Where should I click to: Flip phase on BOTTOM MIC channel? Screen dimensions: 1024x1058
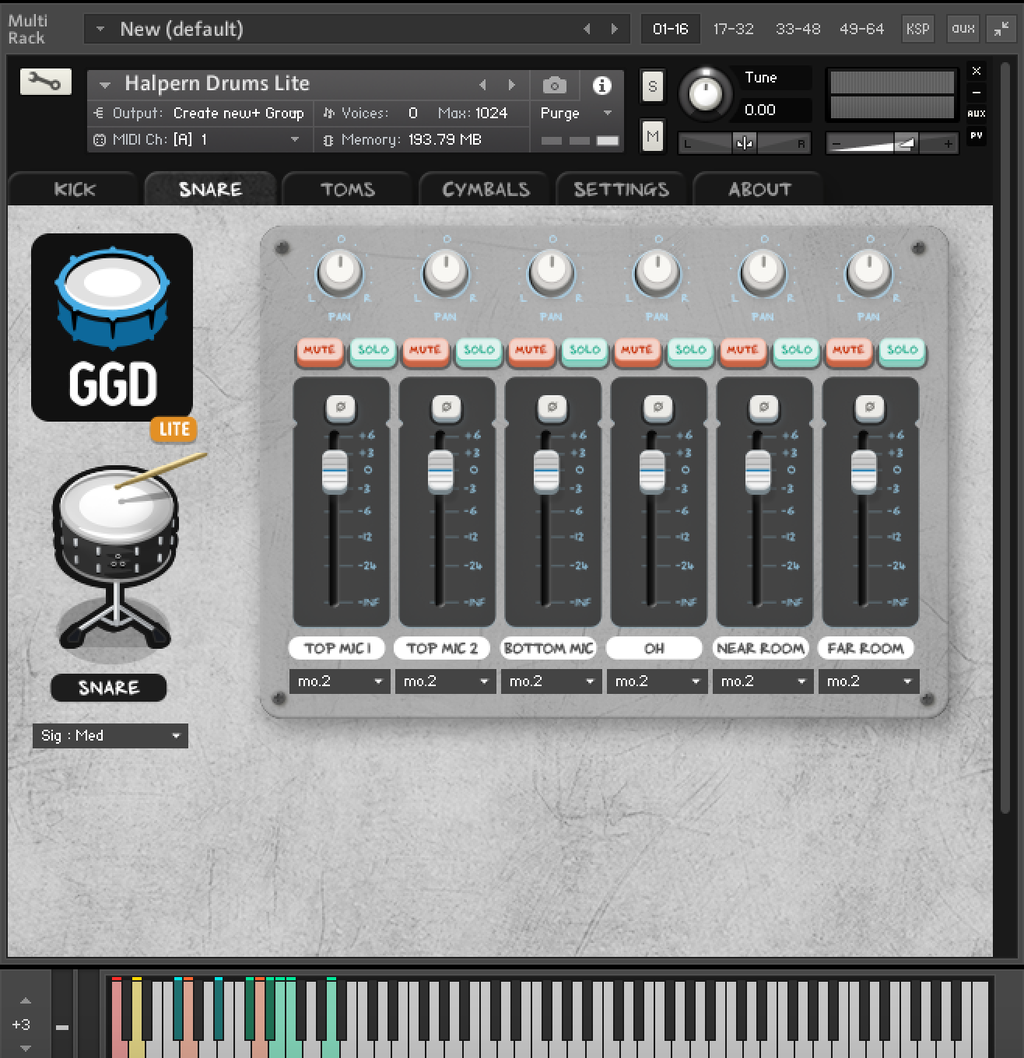(552, 407)
